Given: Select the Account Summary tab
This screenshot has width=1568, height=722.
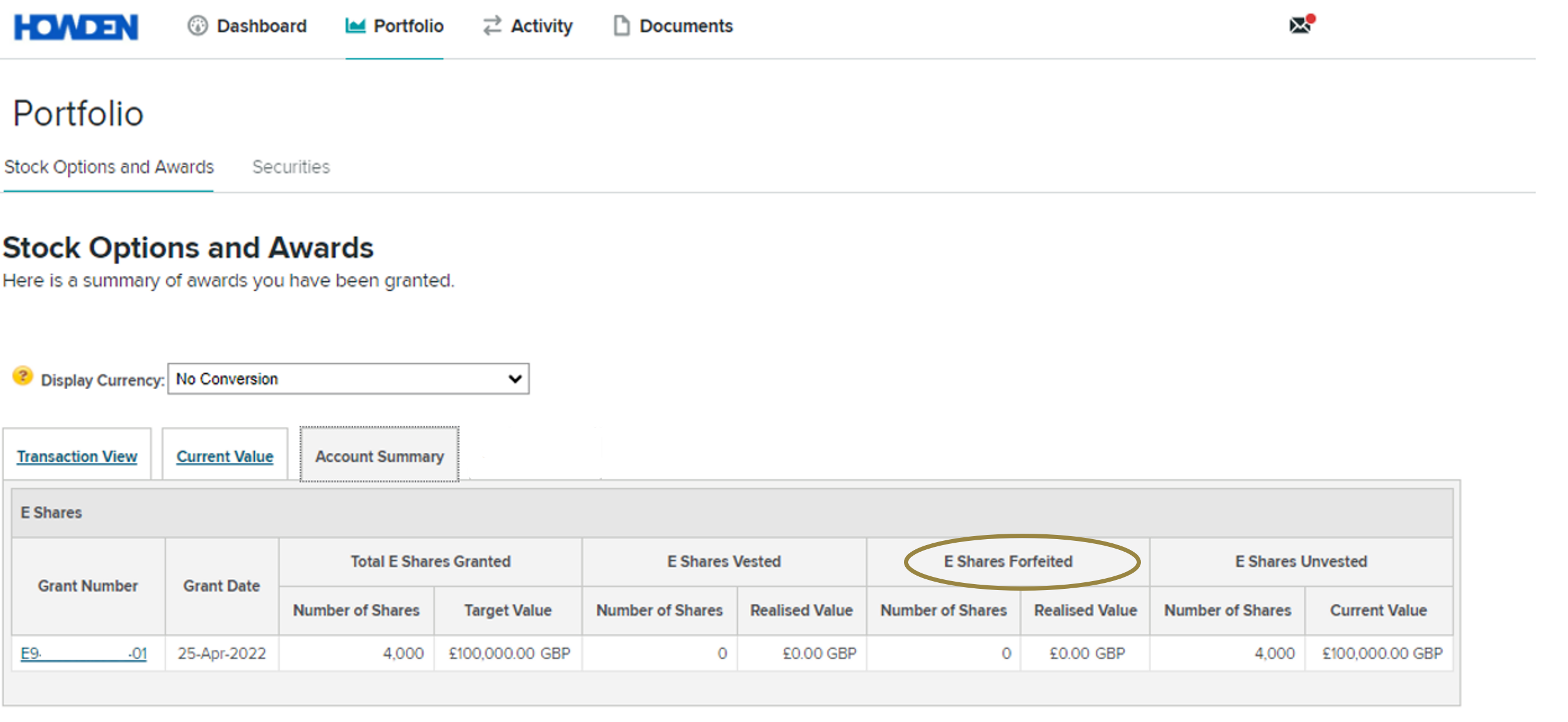Looking at the screenshot, I should [379, 456].
